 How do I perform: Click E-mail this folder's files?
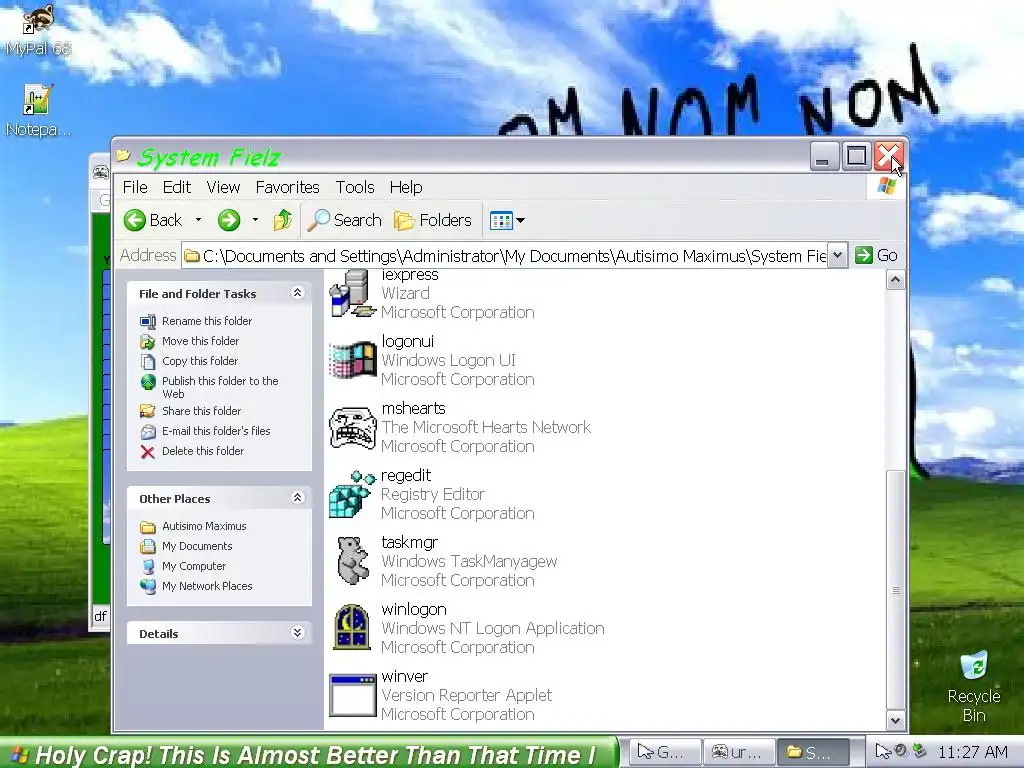coord(216,431)
